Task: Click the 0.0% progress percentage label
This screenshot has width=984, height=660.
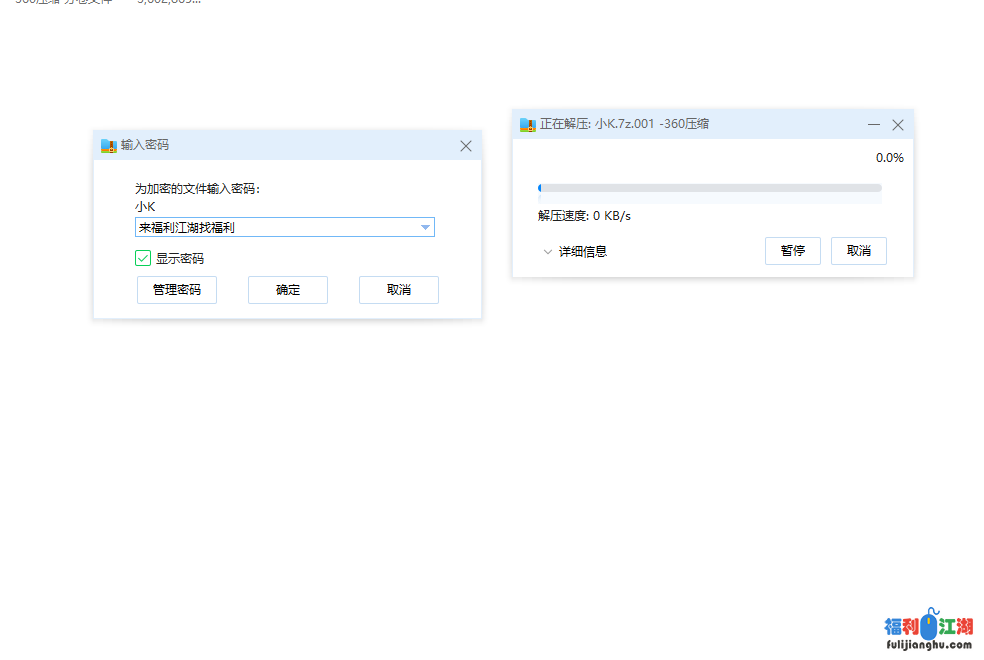Action: pyautogui.click(x=889, y=158)
